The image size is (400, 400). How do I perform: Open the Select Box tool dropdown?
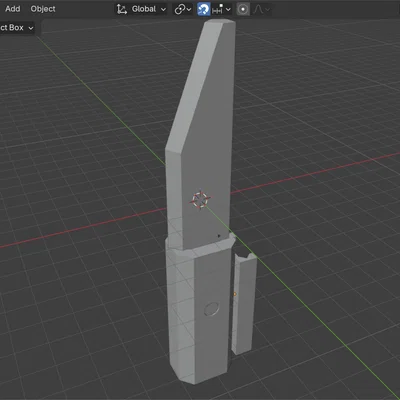(17, 28)
